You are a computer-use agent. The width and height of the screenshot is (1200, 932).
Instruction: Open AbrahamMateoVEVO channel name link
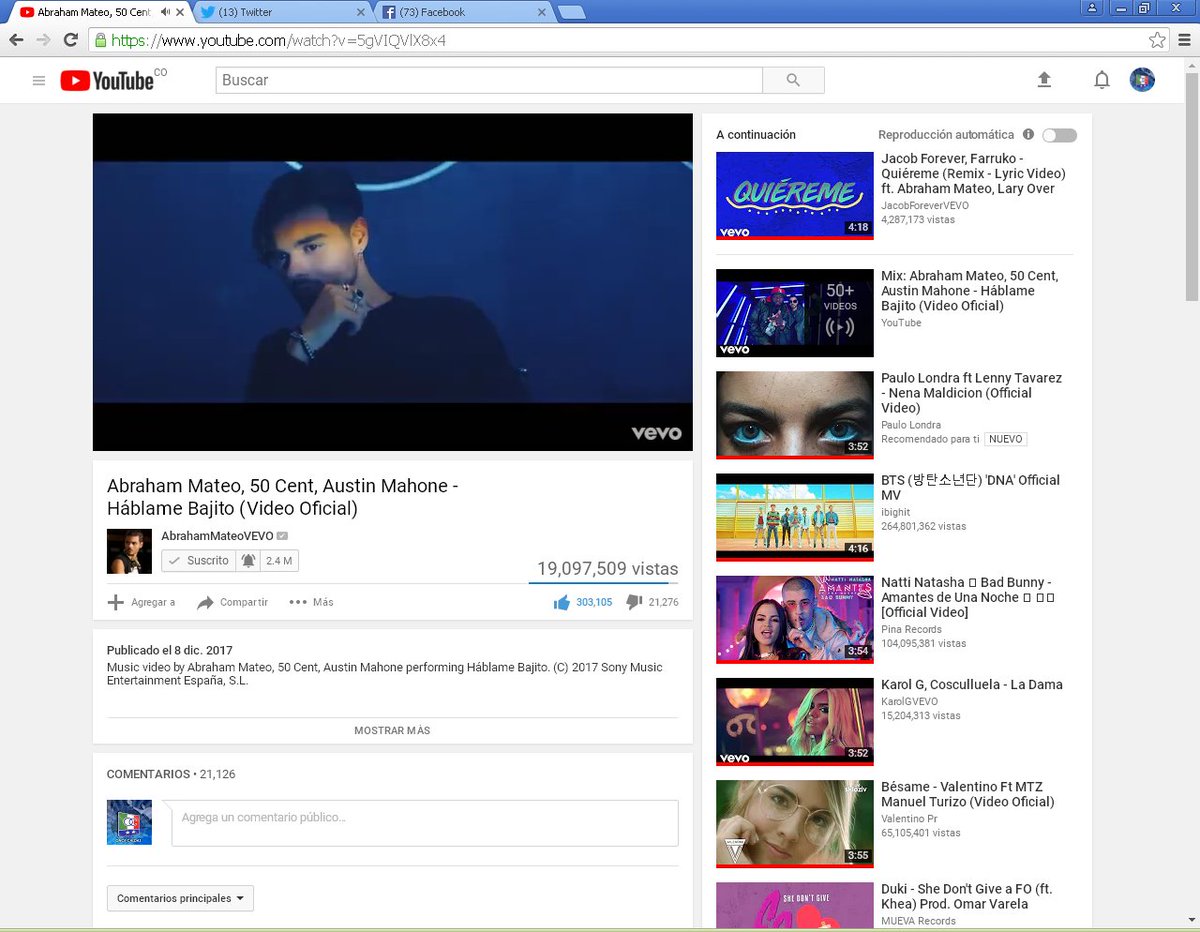pyautogui.click(x=217, y=536)
